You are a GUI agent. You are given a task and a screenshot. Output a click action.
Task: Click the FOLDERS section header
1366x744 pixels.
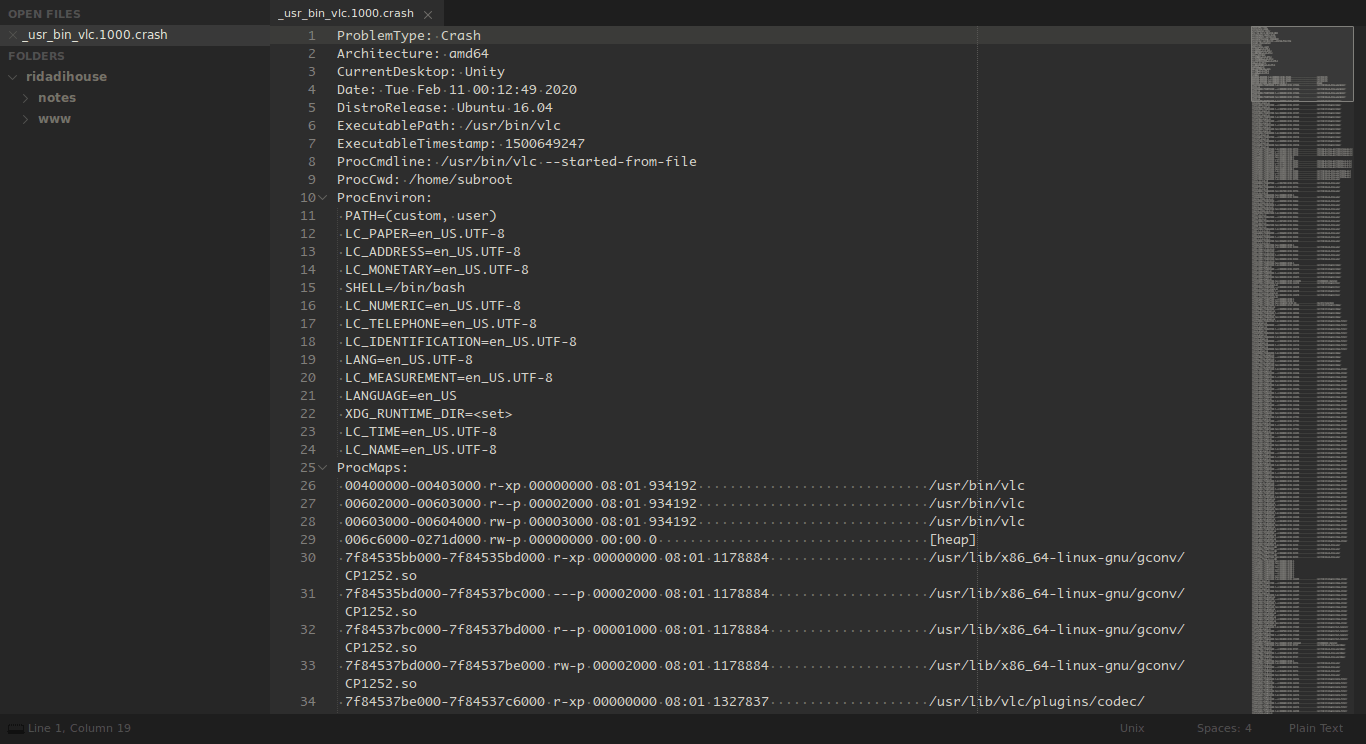(x=37, y=55)
